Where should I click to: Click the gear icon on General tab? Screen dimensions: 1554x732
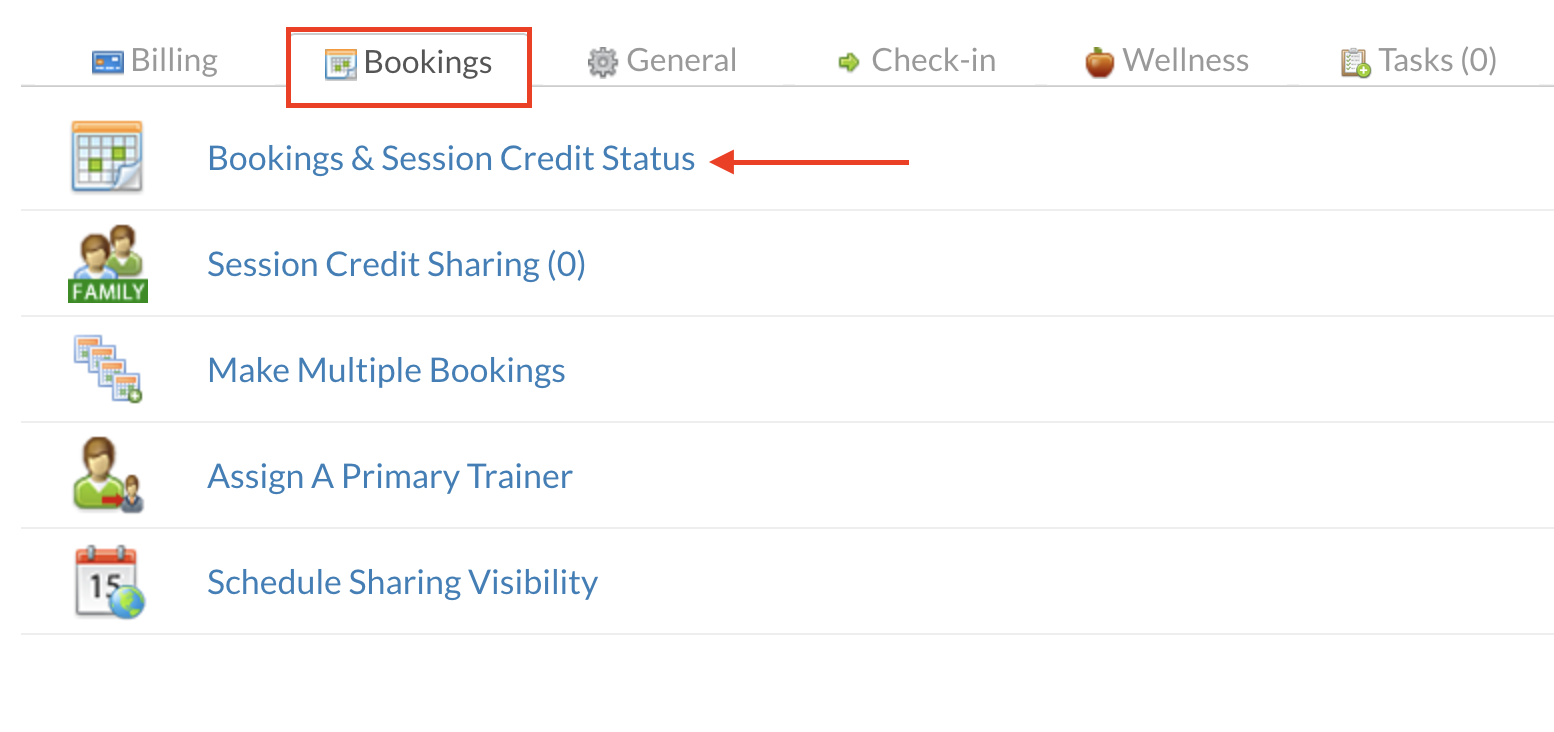[x=602, y=63]
